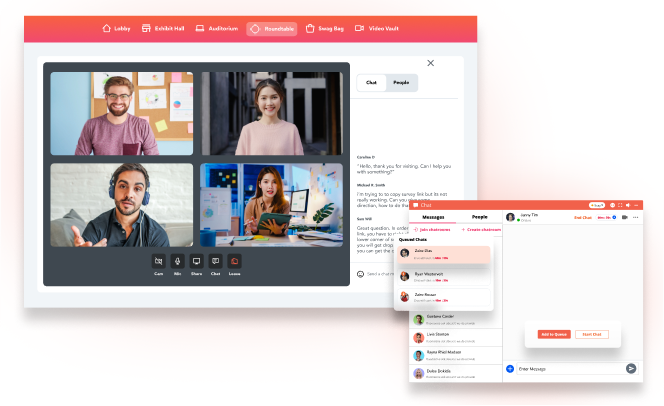Open the Swag Bag
The height and width of the screenshot is (406, 664).
point(324,28)
